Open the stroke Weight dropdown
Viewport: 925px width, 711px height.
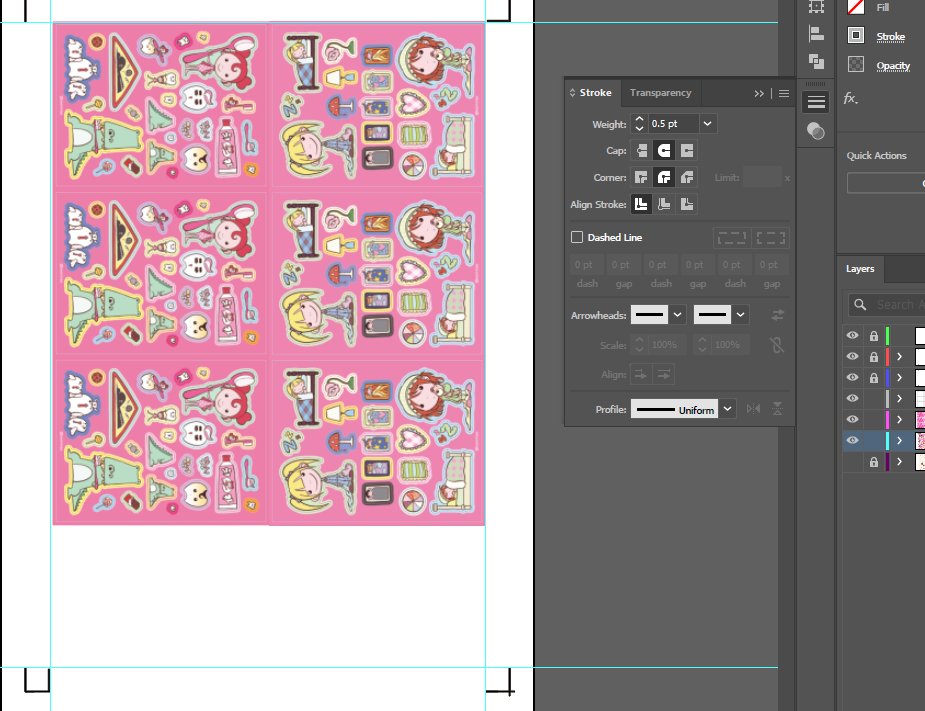pos(707,124)
